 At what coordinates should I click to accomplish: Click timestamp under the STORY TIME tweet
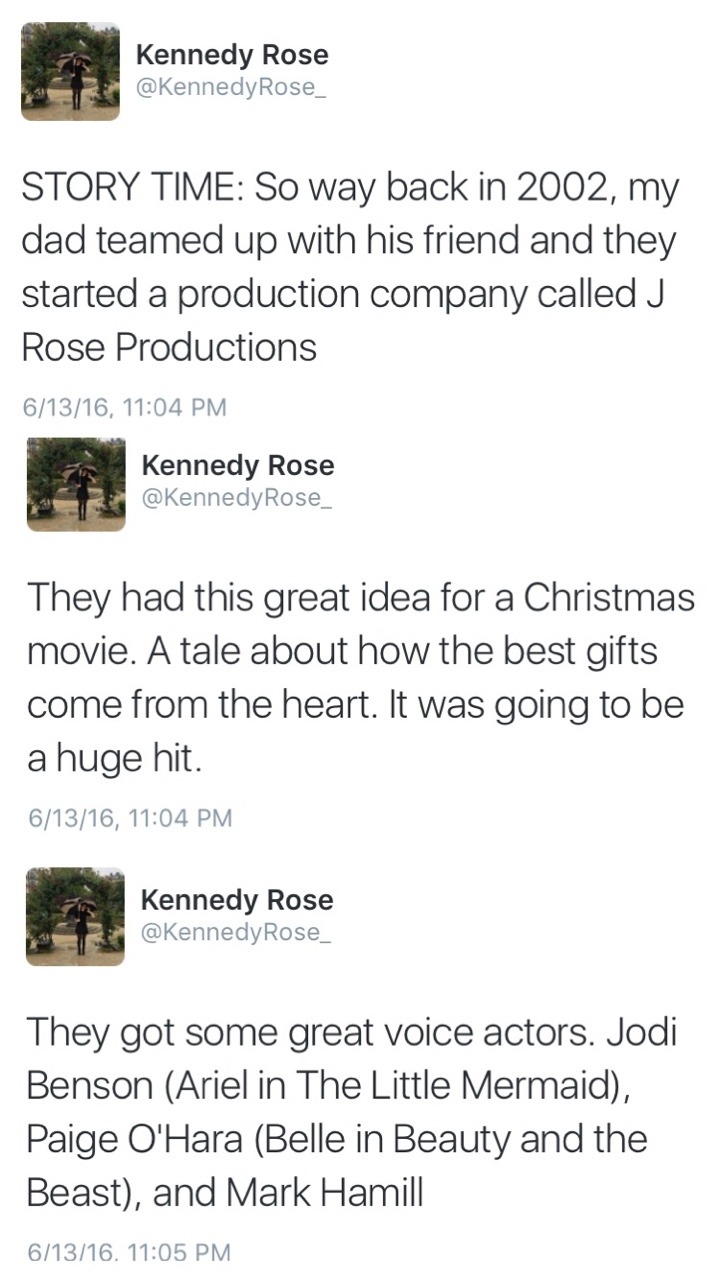125,407
